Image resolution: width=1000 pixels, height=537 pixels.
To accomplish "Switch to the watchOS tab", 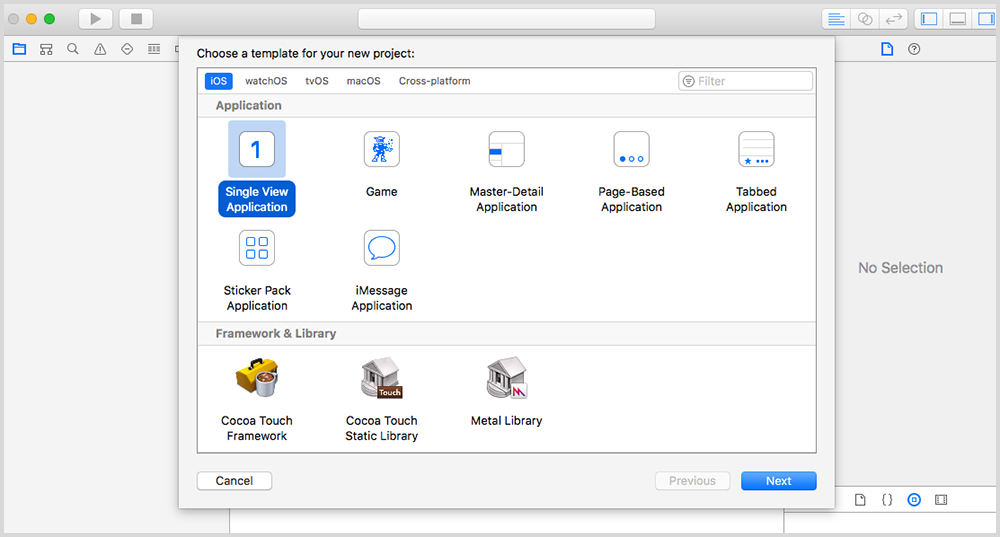I will 266,81.
